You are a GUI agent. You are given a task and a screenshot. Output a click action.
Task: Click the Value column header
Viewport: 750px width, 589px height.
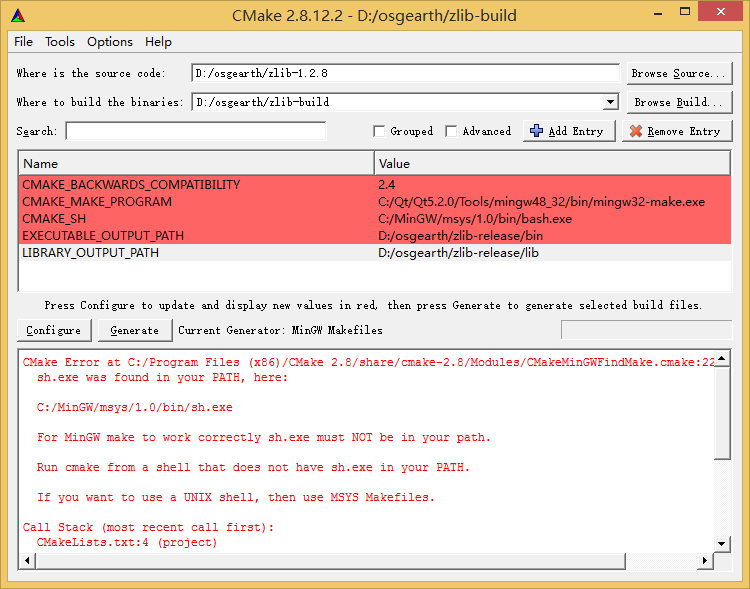point(552,164)
